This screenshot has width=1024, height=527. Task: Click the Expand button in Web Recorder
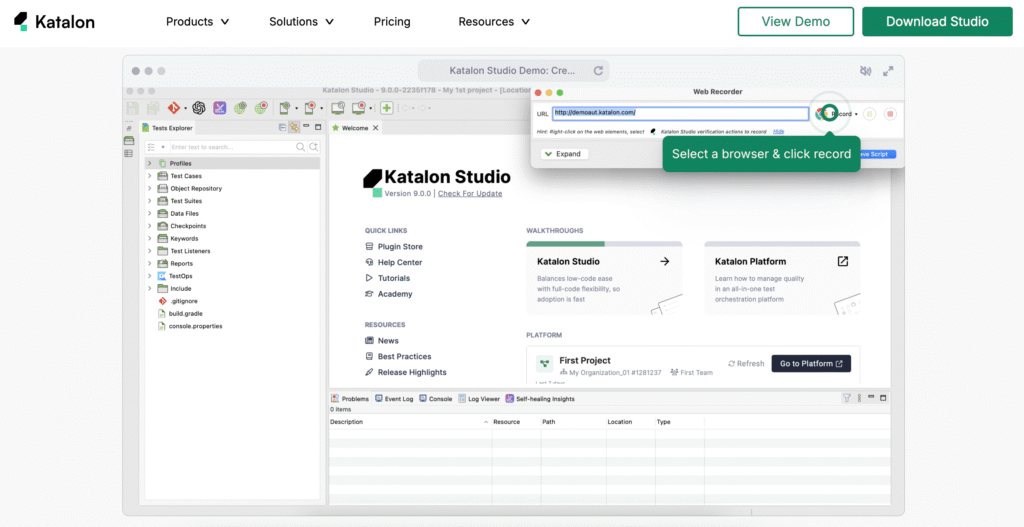(x=564, y=154)
